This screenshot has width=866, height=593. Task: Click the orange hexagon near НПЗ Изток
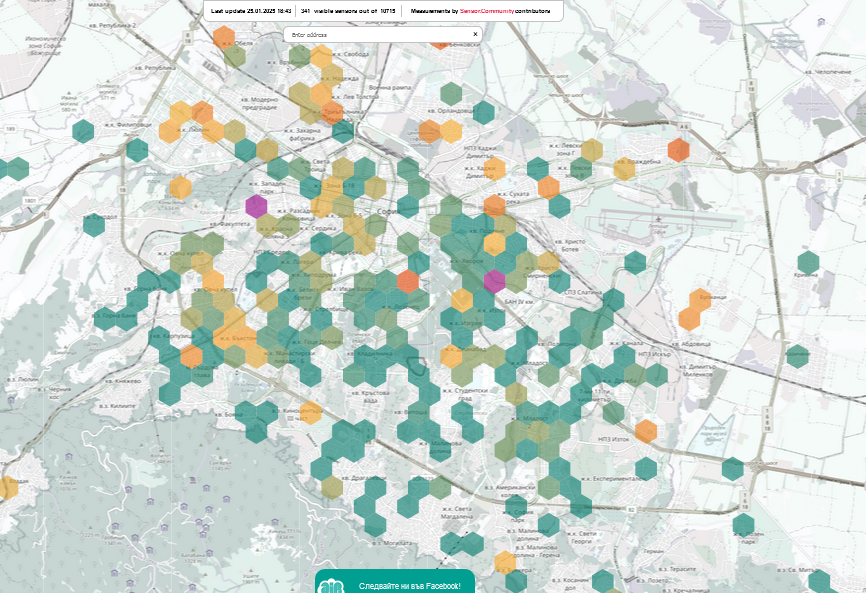point(646,431)
